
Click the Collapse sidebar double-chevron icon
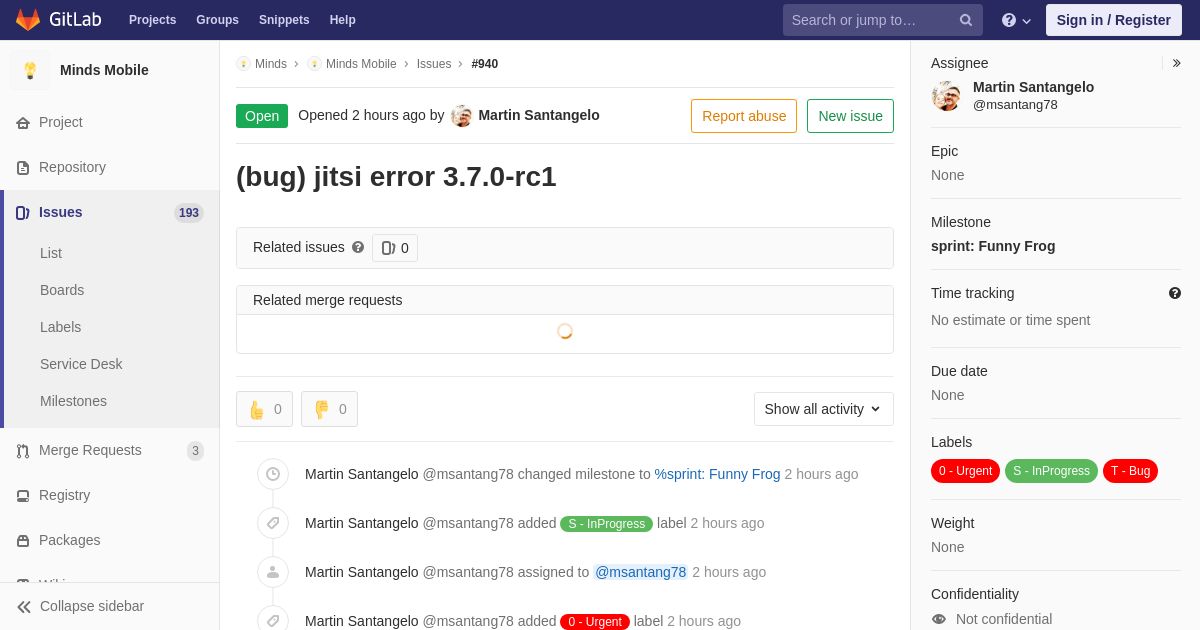(x=24, y=607)
